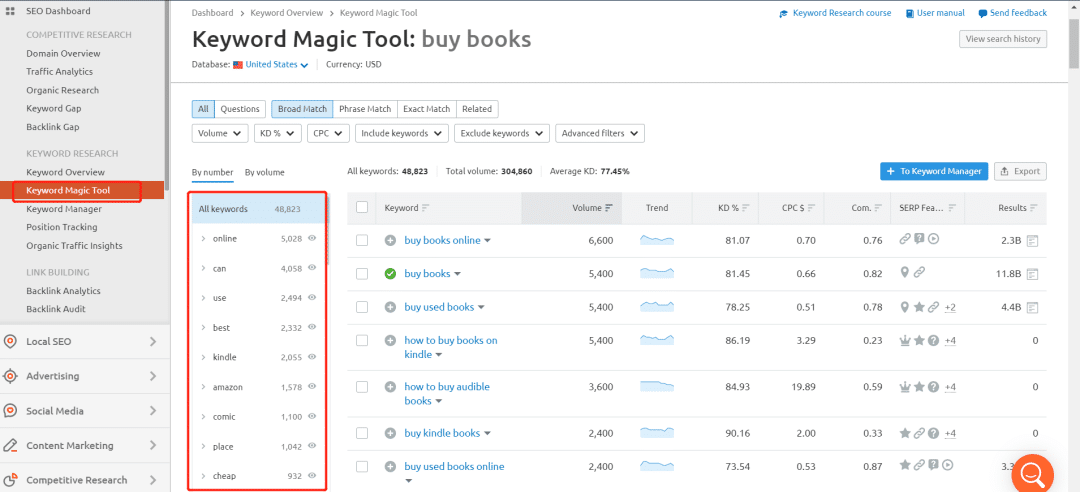Tick the select-all checkbox in table header

click(x=362, y=208)
